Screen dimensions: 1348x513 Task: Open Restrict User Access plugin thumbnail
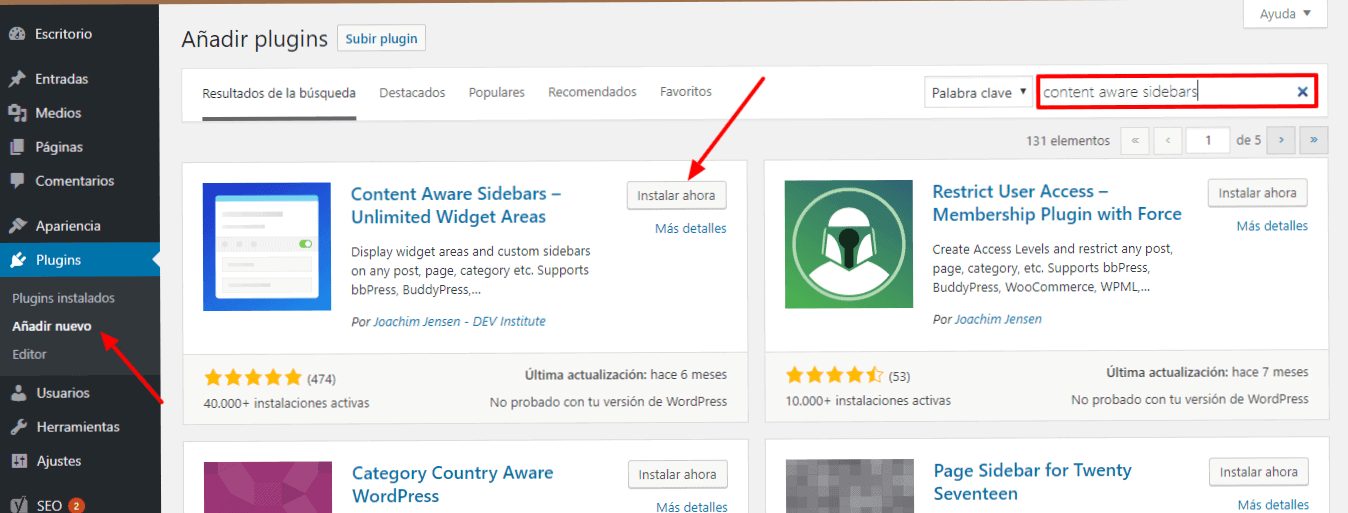849,244
